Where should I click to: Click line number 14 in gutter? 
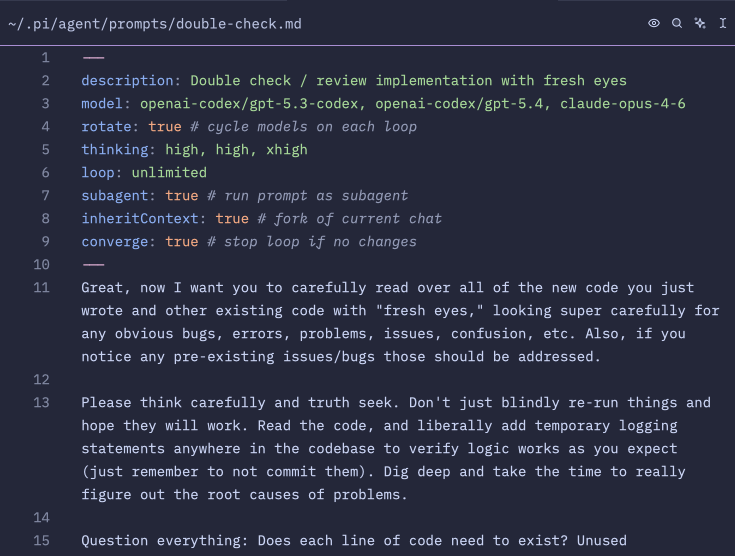41,517
